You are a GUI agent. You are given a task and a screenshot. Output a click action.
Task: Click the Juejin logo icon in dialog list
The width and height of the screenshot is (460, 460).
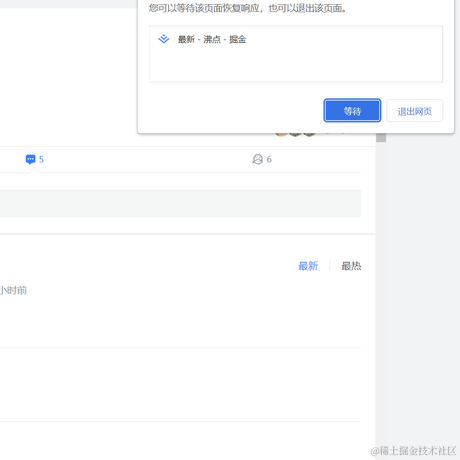pos(164,39)
